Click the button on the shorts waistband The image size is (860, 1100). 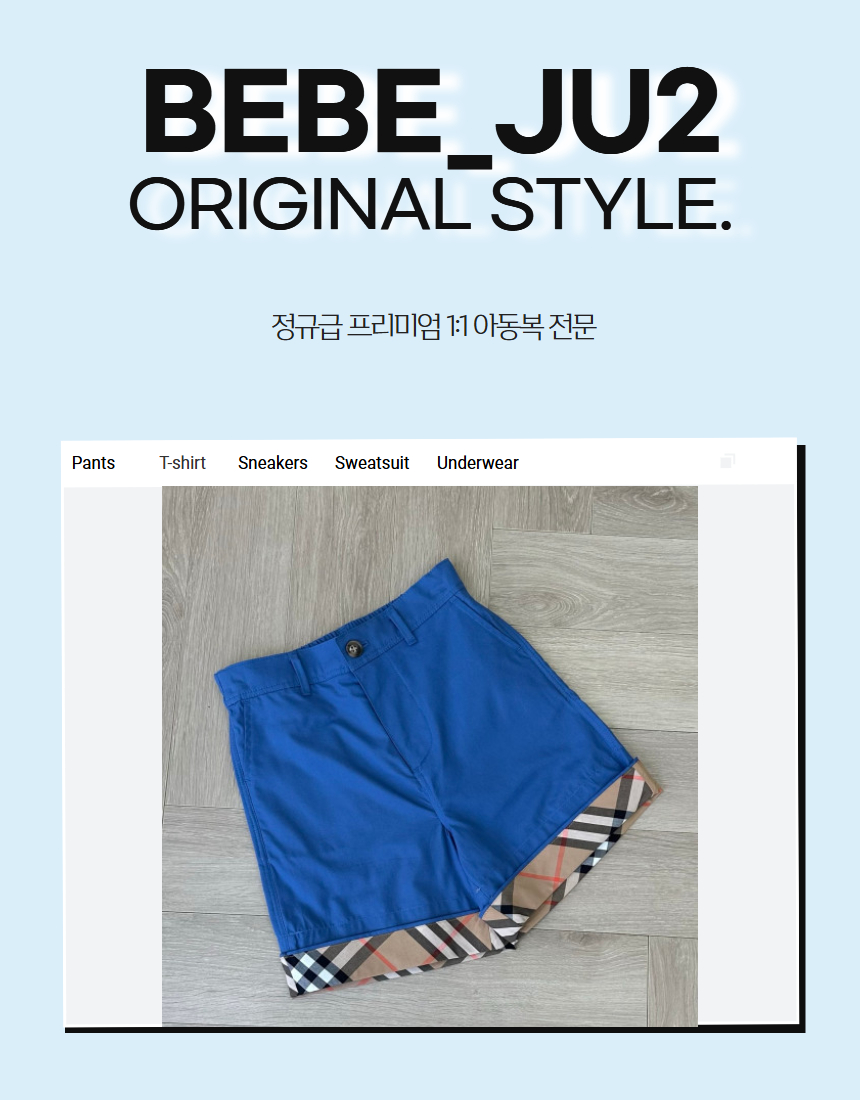[x=354, y=649]
